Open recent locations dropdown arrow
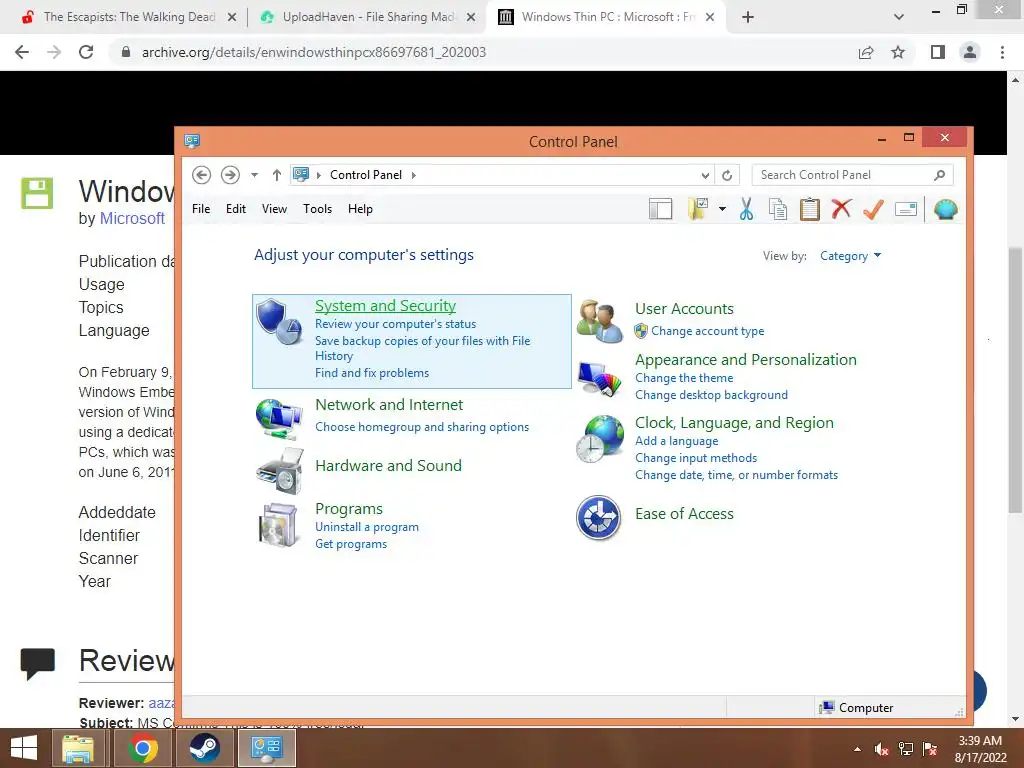Image resolution: width=1024 pixels, height=768 pixels. [255, 175]
